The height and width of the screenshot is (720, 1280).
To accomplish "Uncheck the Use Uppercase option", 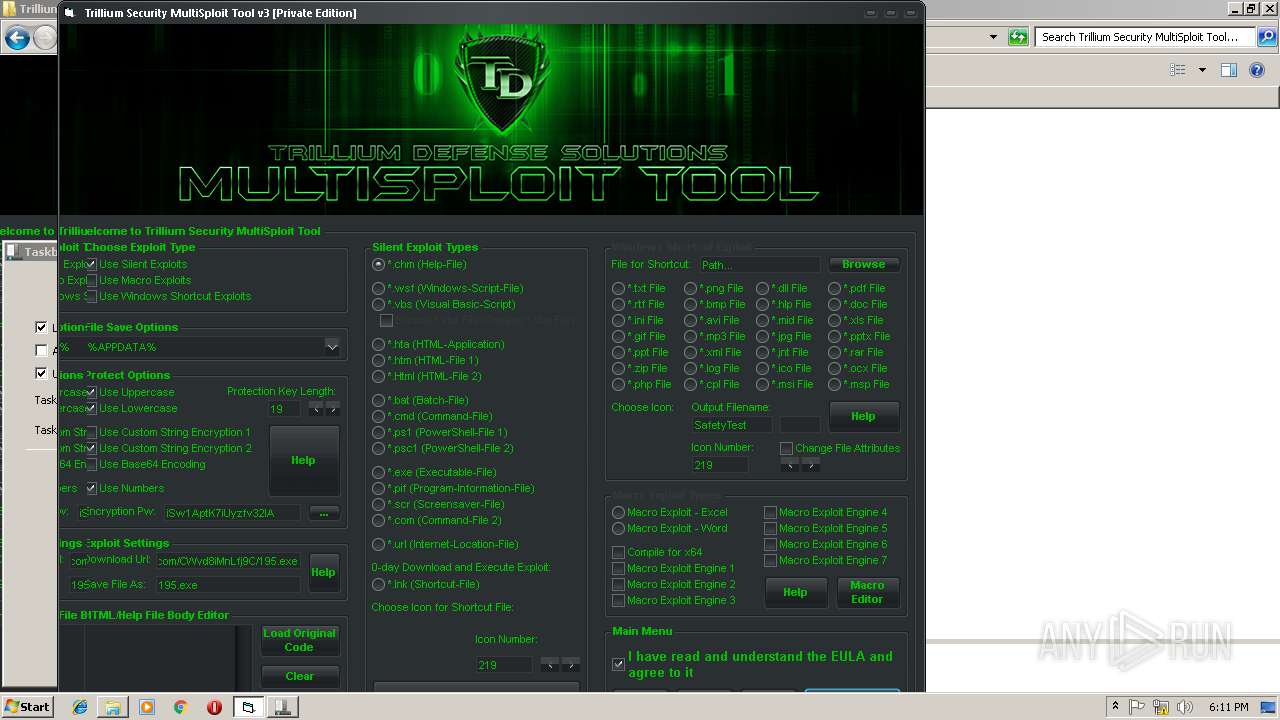I will click(91, 393).
